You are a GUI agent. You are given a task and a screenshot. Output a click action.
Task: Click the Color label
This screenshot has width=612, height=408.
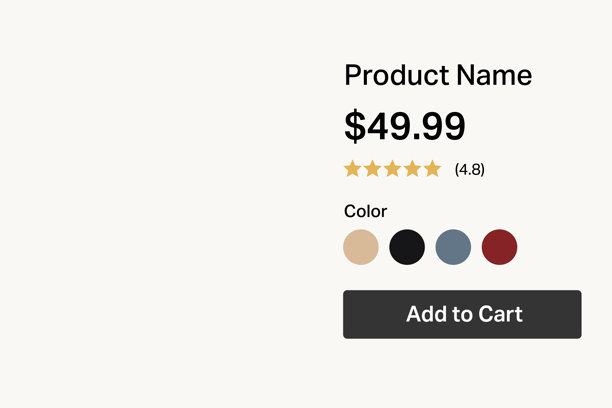365,211
